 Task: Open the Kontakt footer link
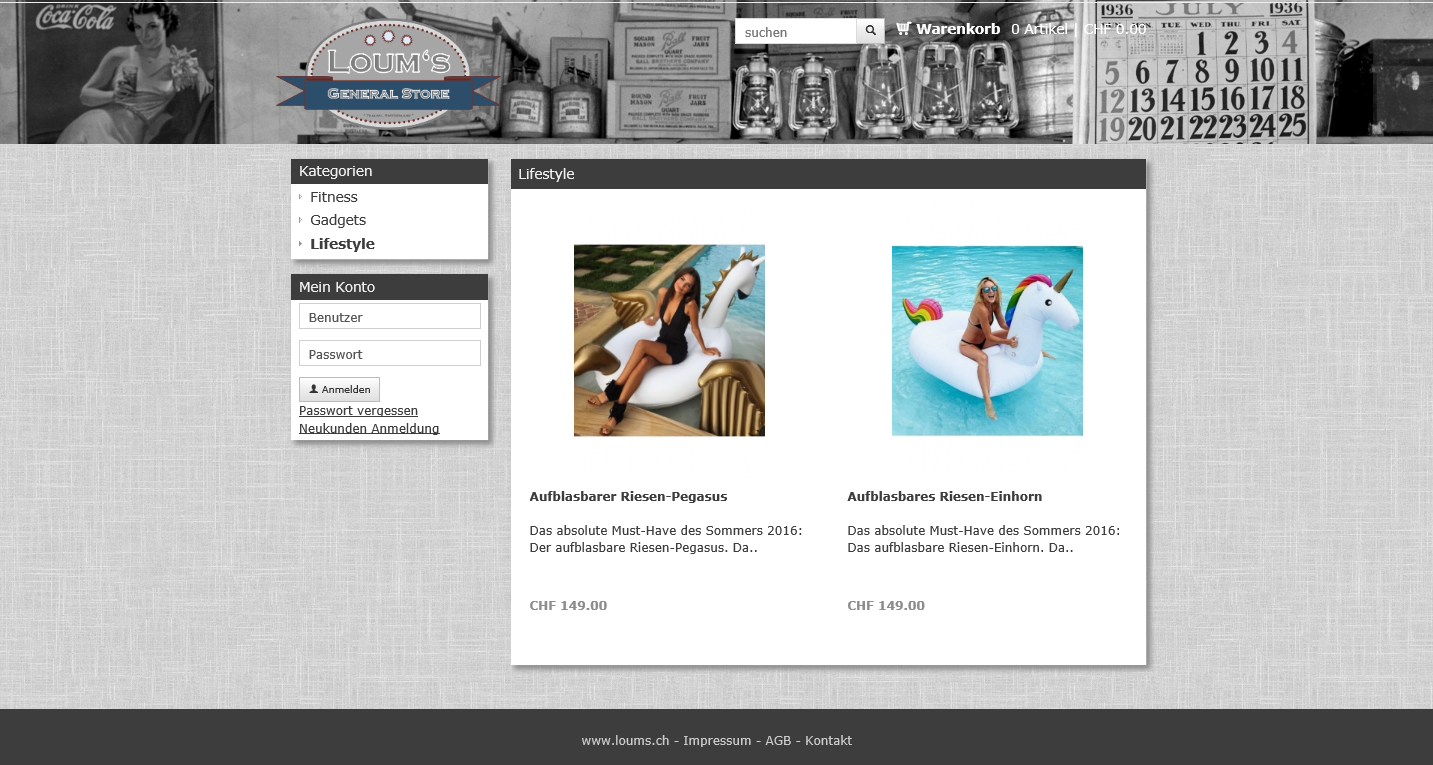click(x=828, y=741)
